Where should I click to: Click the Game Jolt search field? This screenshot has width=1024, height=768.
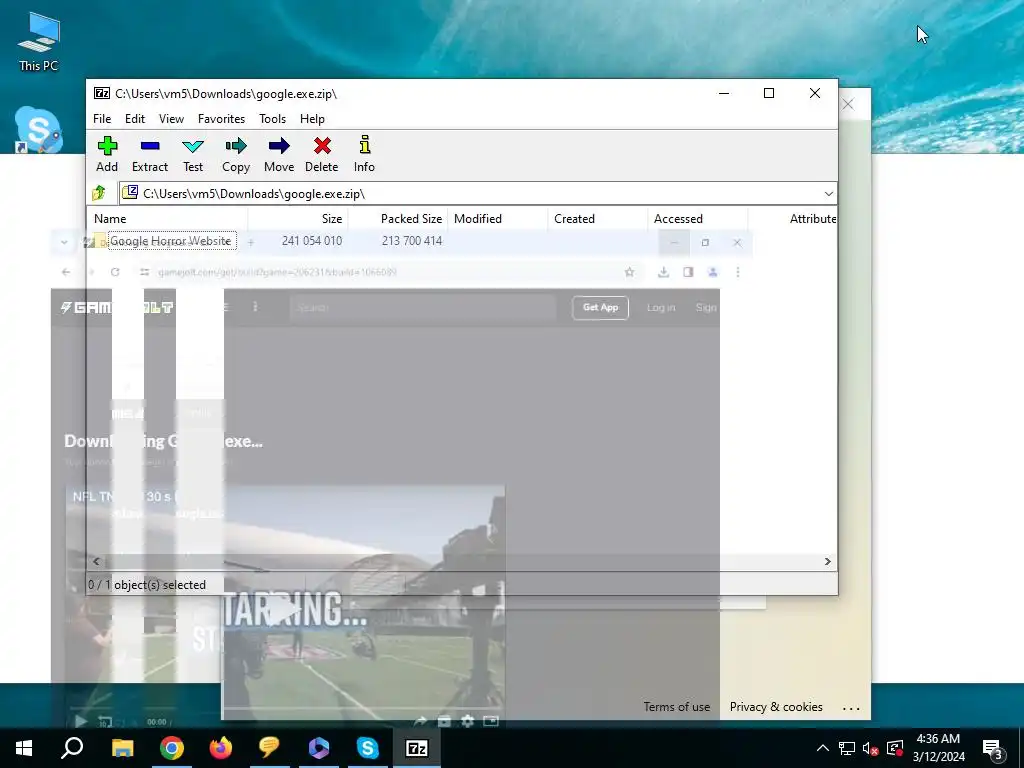click(x=423, y=308)
